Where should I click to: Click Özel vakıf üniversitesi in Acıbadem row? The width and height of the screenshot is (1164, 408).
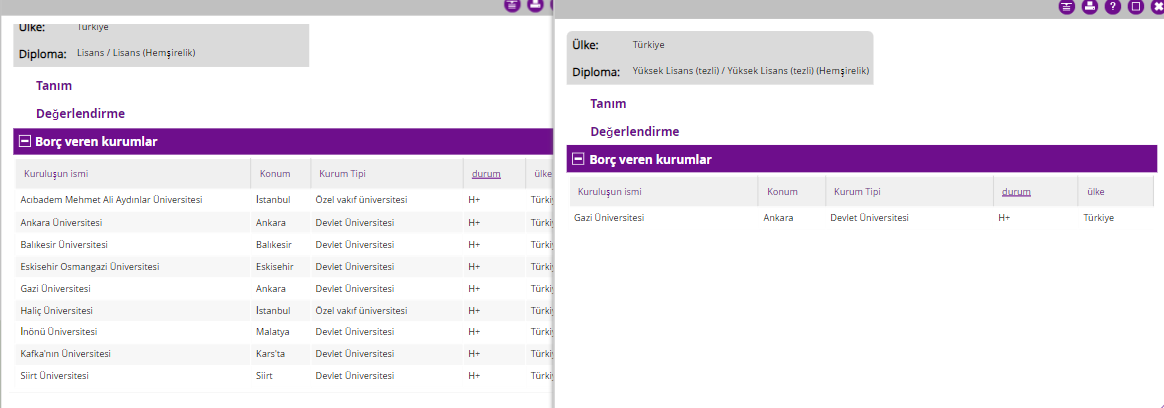(x=361, y=200)
